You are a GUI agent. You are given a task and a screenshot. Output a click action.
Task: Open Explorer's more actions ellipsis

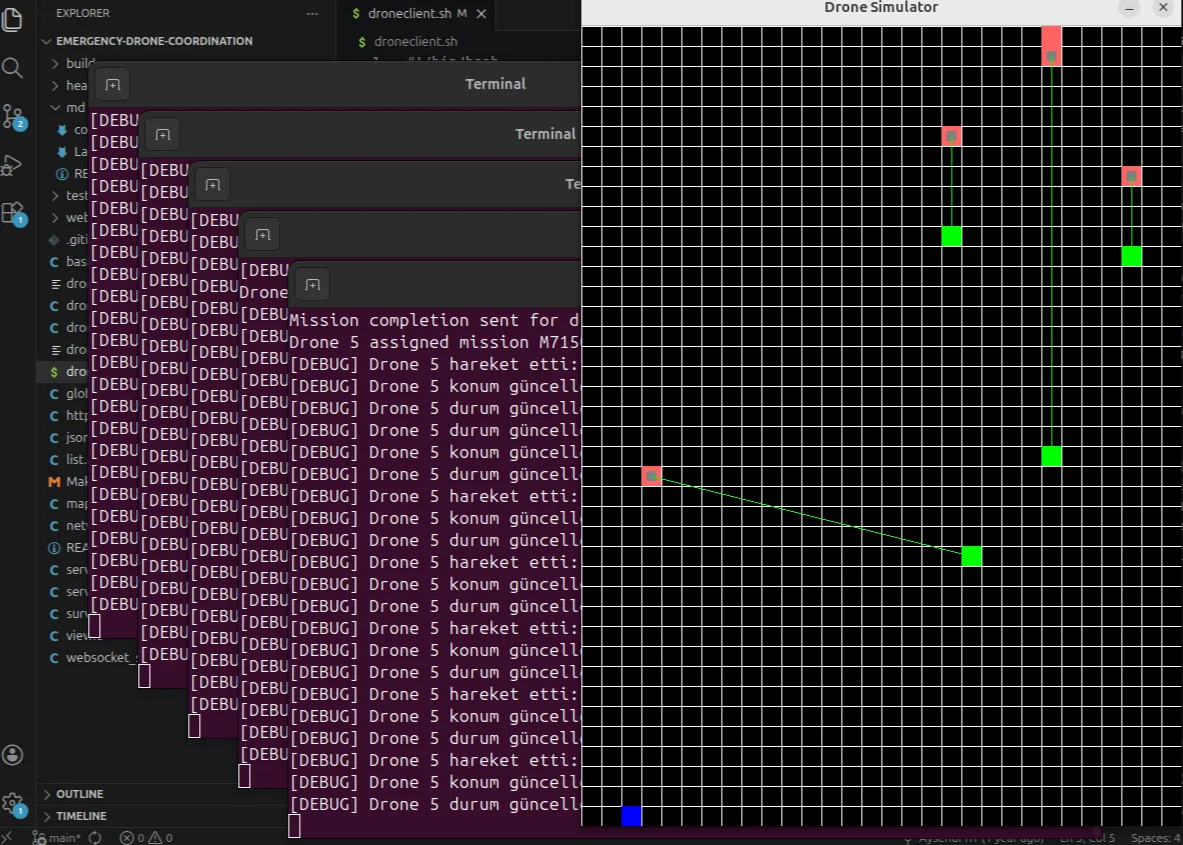[312, 14]
